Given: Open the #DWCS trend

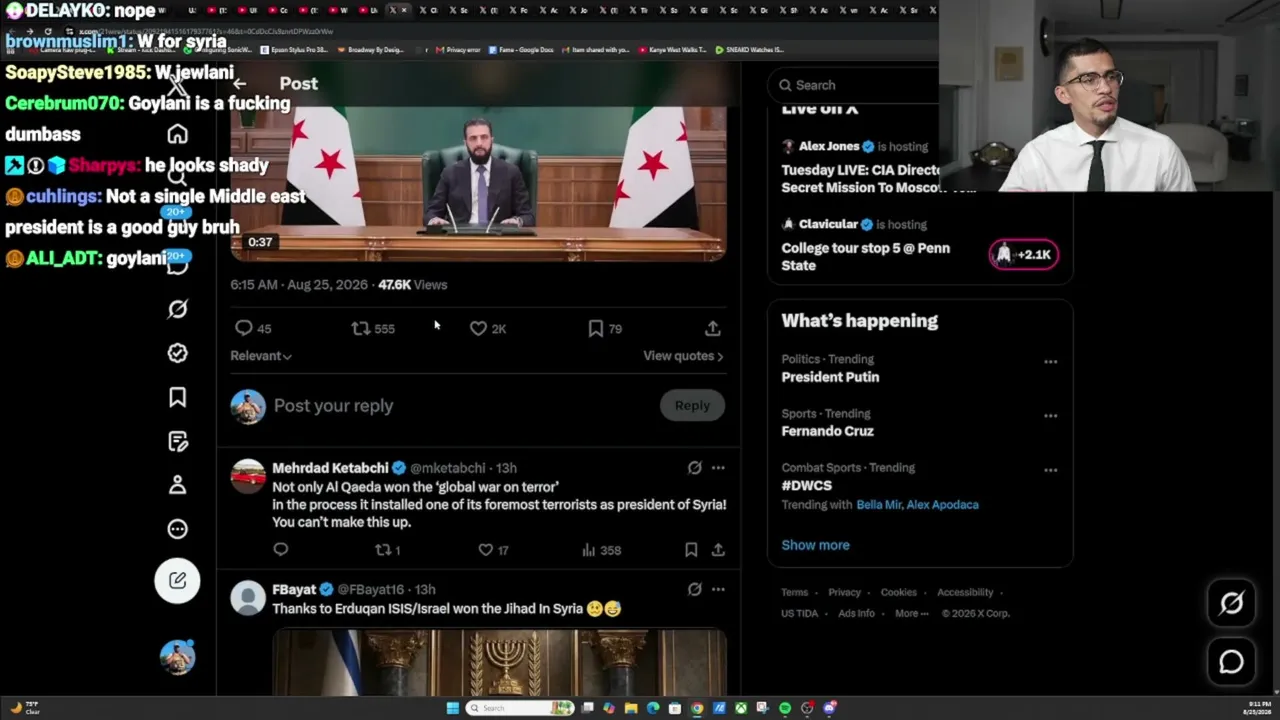Looking at the screenshot, I should (806, 485).
